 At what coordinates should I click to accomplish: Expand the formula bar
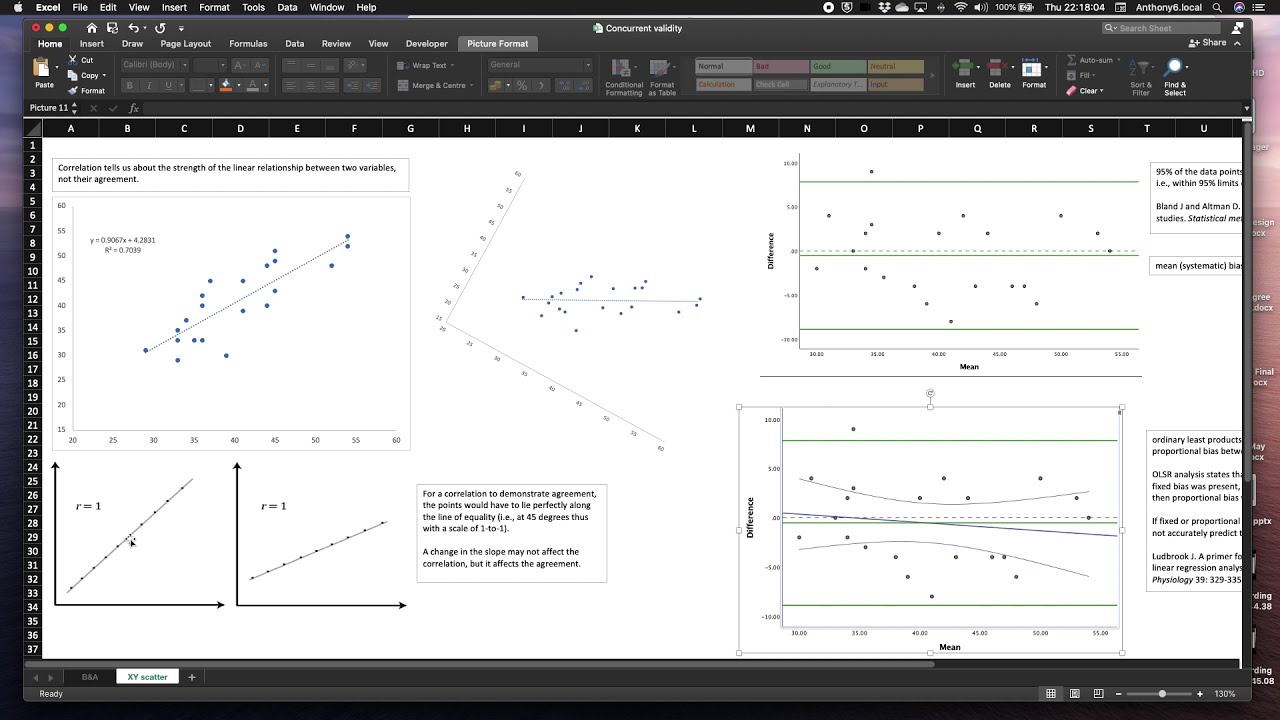point(1246,108)
